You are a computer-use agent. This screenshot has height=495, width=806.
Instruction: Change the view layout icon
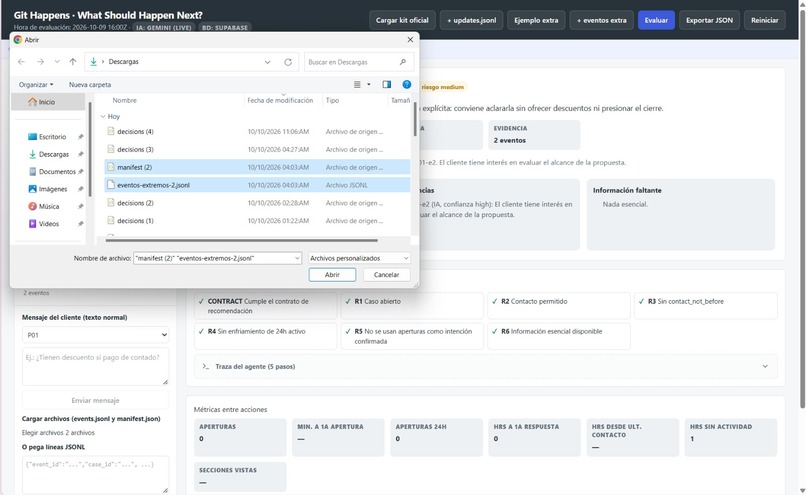tap(357, 85)
